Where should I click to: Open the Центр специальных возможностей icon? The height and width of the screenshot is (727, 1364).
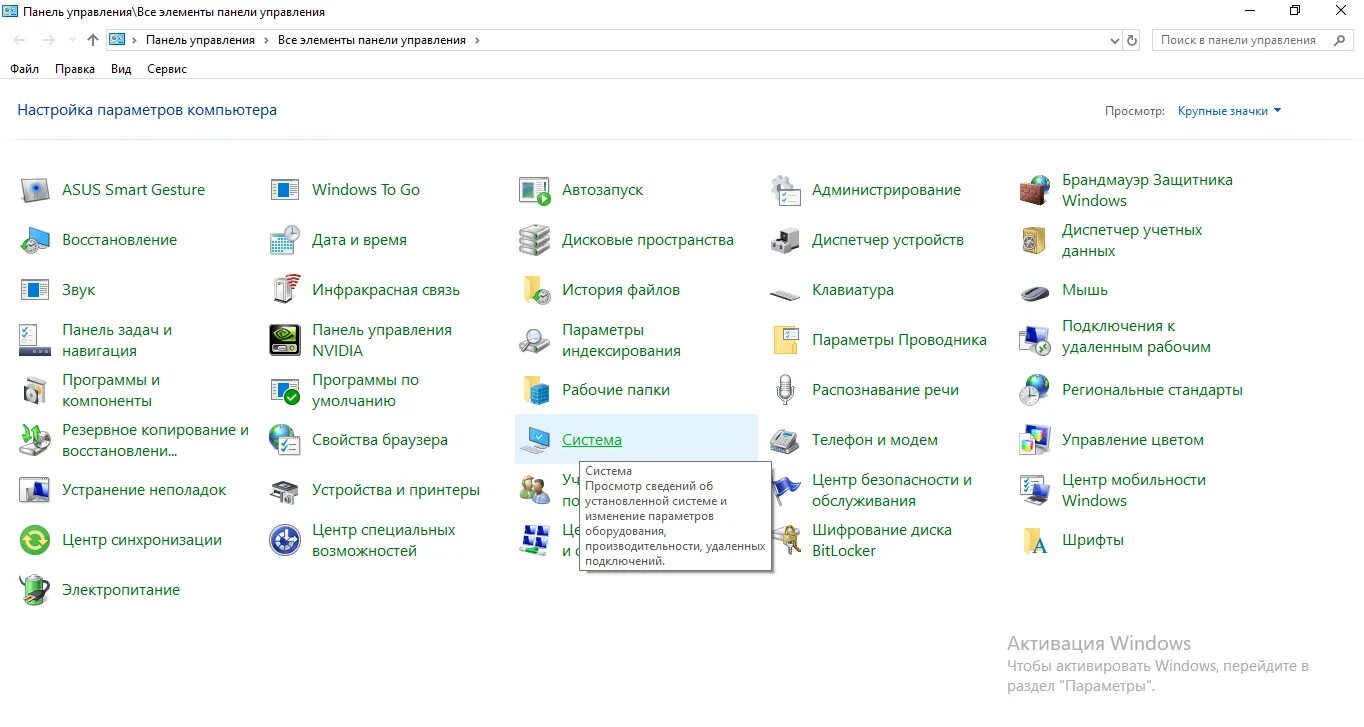(x=285, y=540)
